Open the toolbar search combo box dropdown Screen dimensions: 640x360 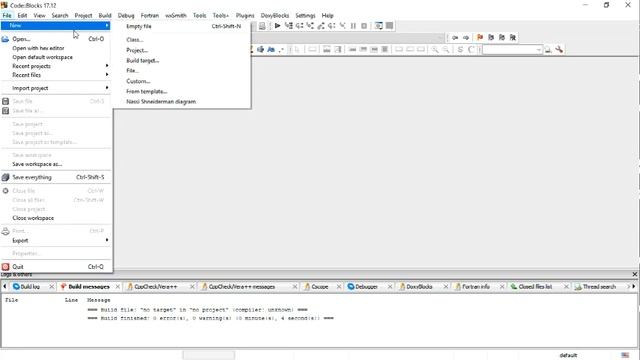click(x=538, y=50)
